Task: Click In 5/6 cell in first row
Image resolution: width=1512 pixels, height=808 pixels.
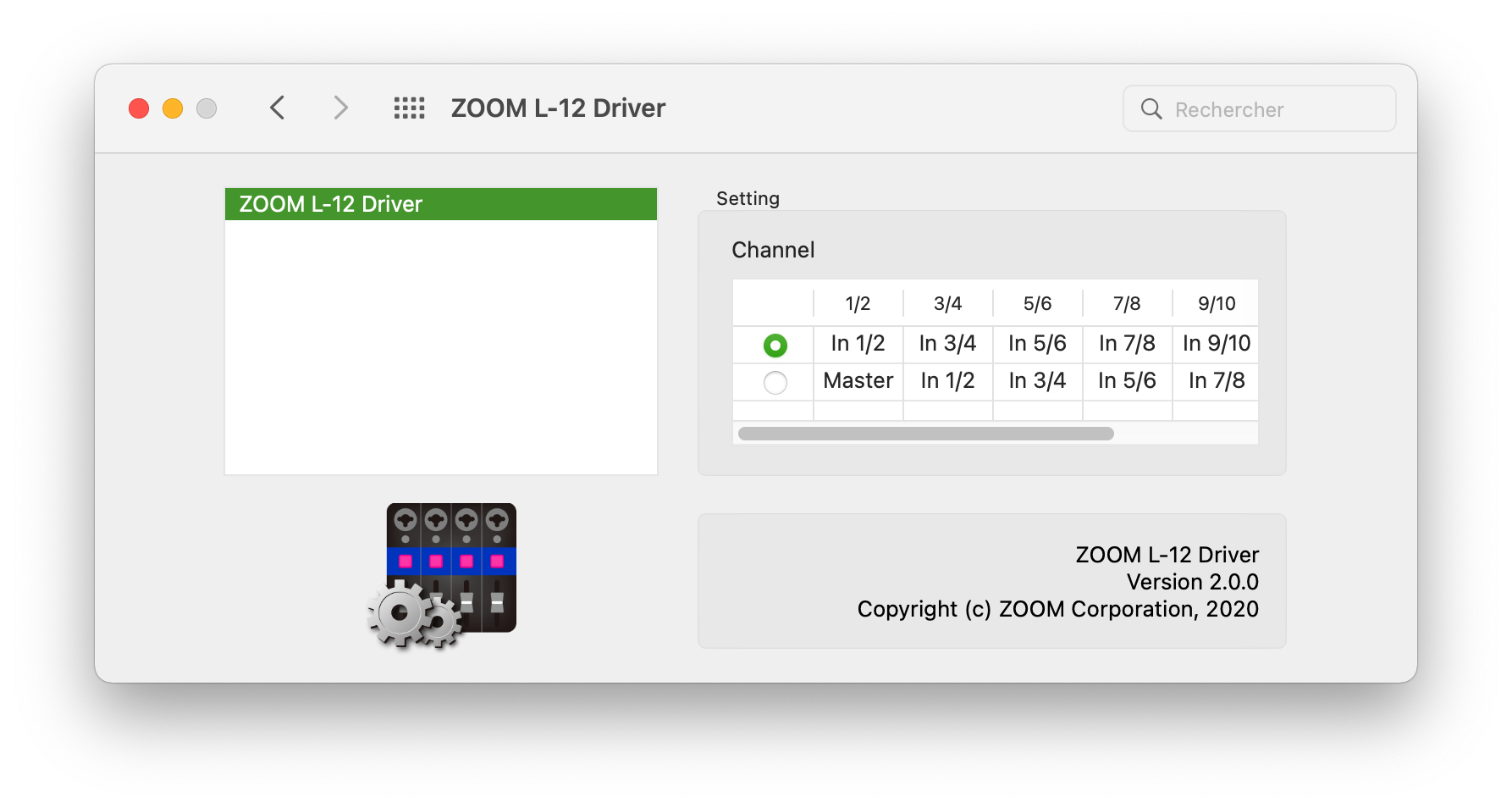Action: [1037, 343]
